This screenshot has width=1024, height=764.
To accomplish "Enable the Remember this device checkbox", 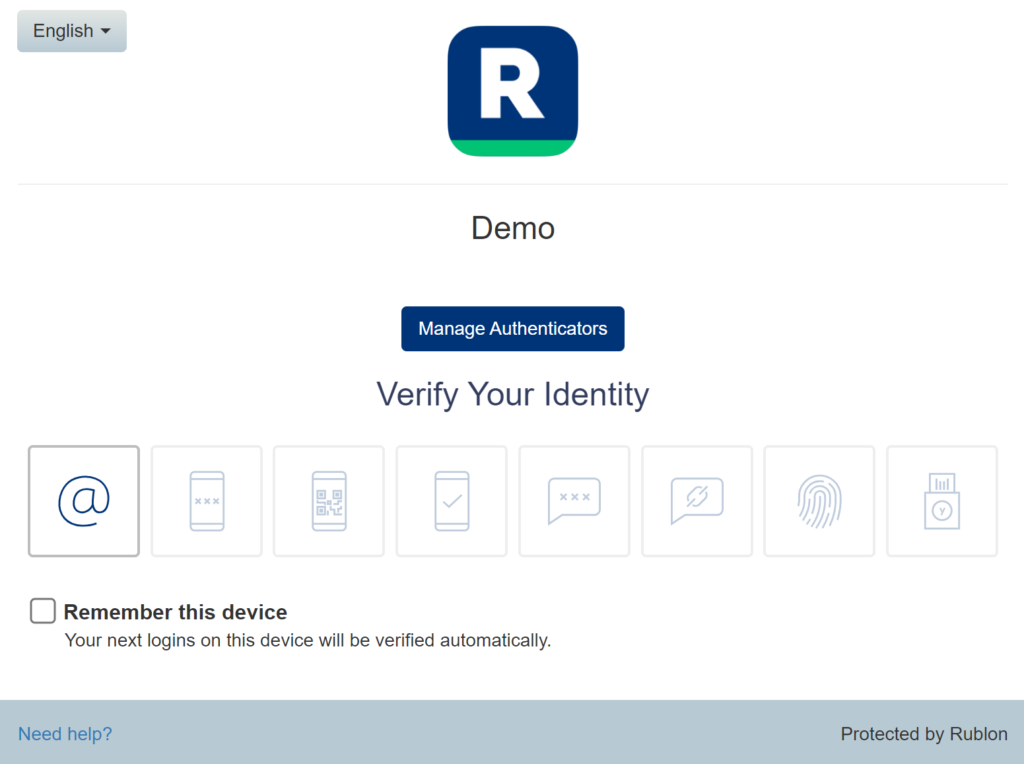I will coord(42,611).
